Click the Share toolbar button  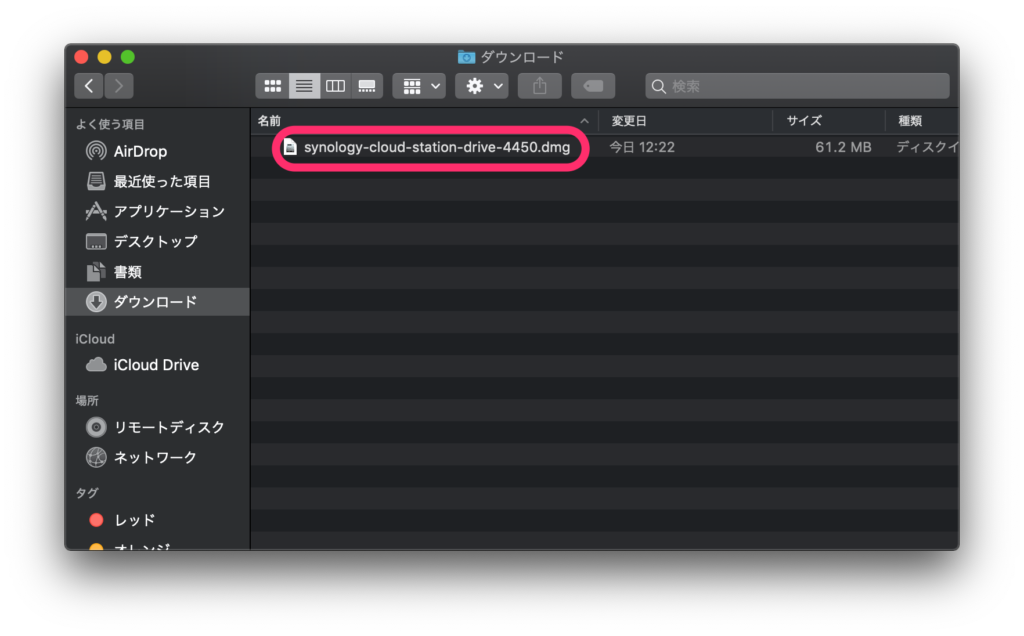(x=540, y=86)
